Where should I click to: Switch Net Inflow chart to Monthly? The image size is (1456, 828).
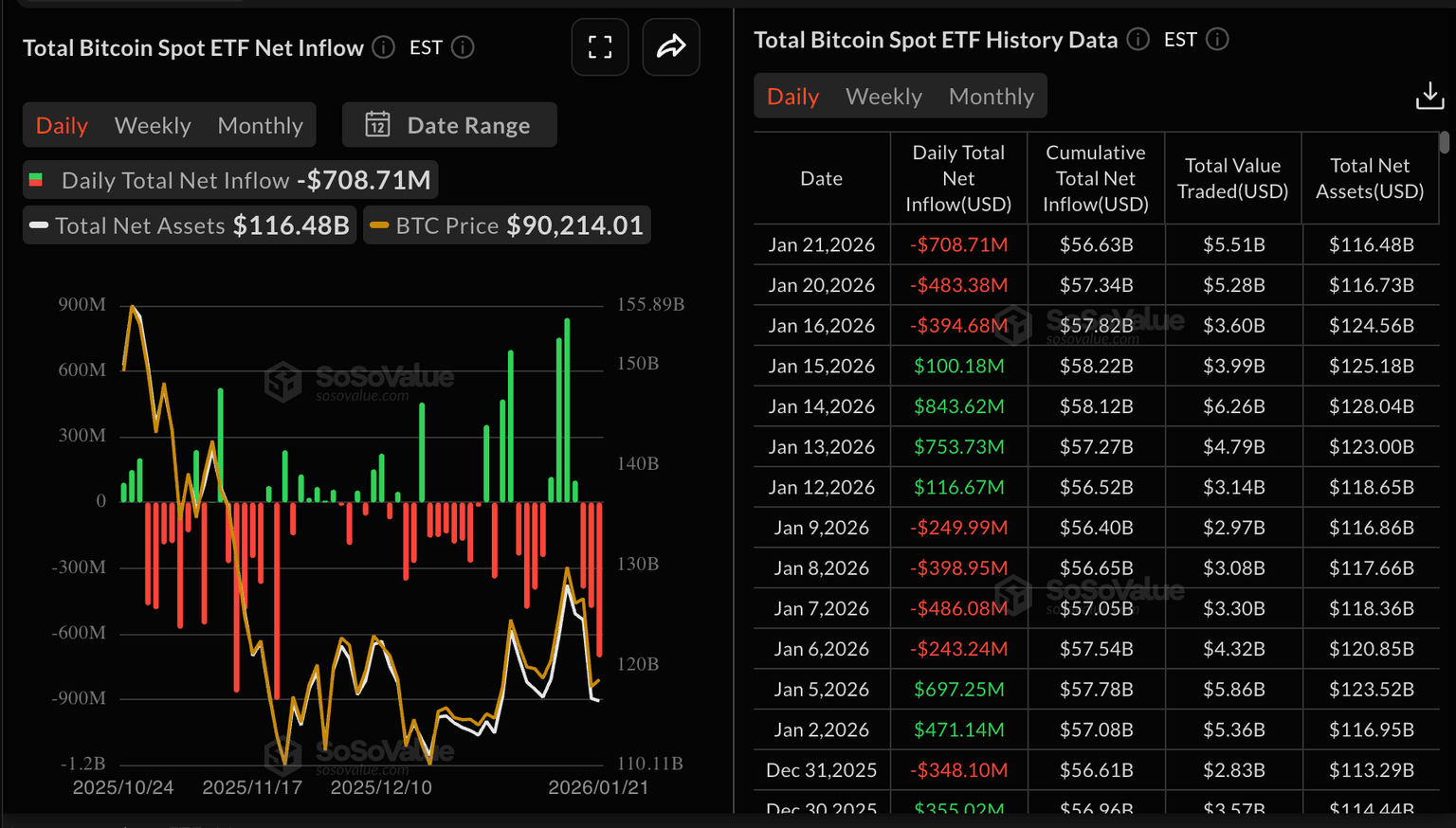pos(261,125)
